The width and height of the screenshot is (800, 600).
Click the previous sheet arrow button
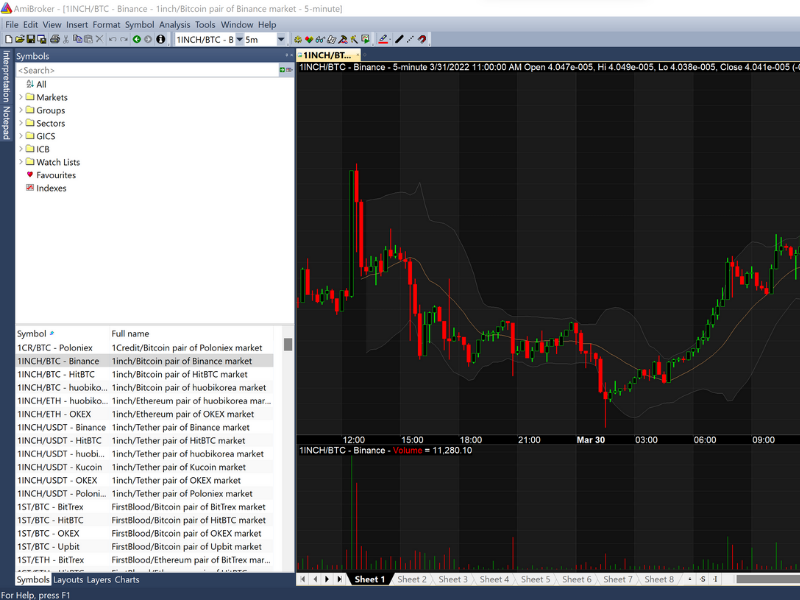coord(315,579)
